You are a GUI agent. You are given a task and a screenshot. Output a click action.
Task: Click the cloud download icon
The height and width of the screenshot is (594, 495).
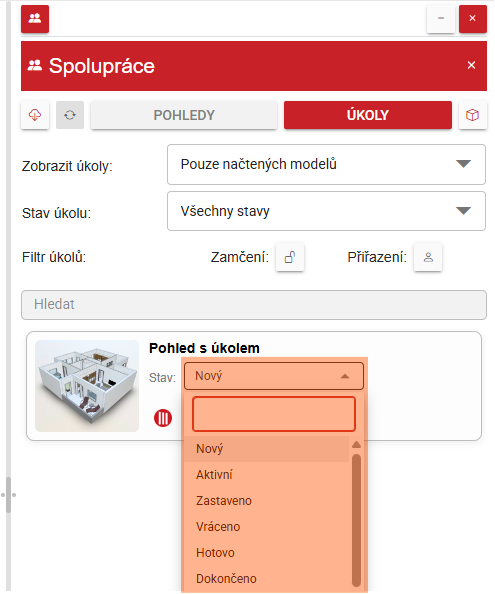click(x=35, y=115)
